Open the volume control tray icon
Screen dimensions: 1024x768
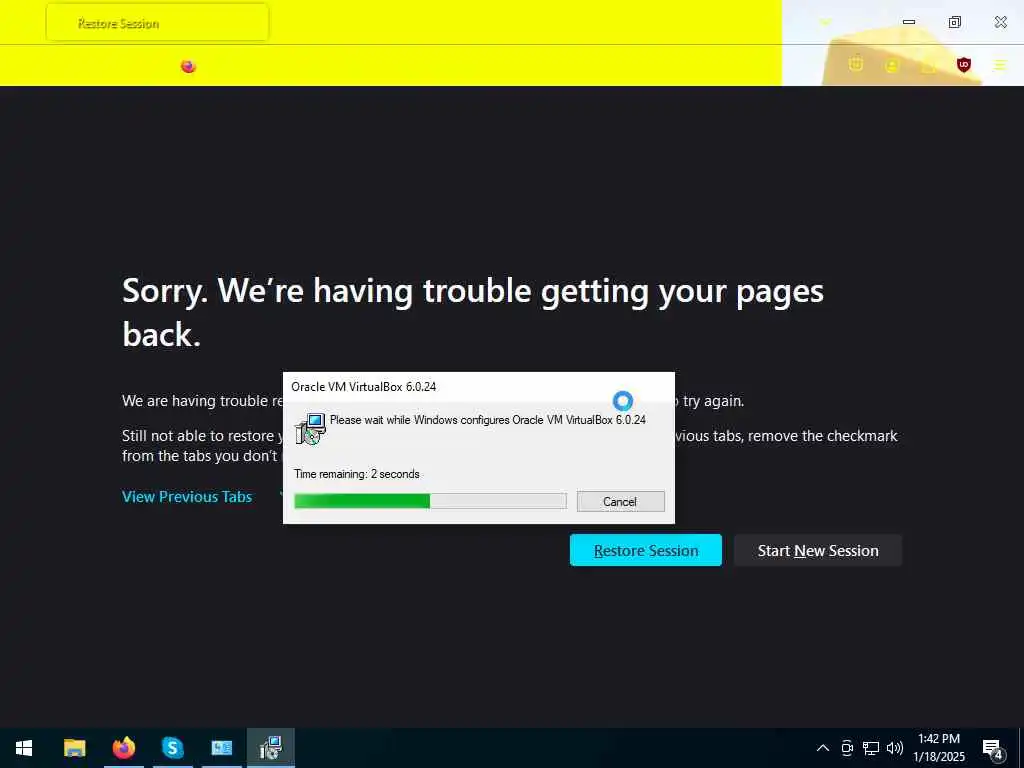(x=895, y=748)
